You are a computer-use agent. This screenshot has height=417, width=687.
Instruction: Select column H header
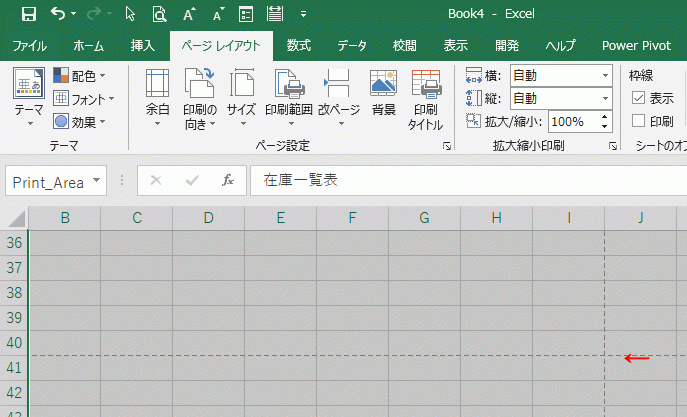point(496,218)
